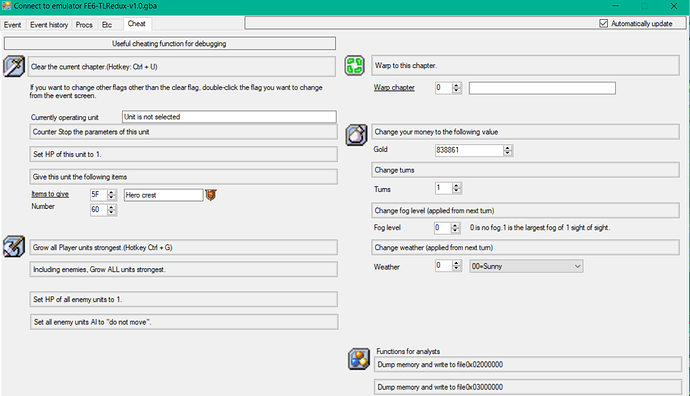The image size is (690, 396).
Task: Click the Change turns button
Action: point(525,170)
